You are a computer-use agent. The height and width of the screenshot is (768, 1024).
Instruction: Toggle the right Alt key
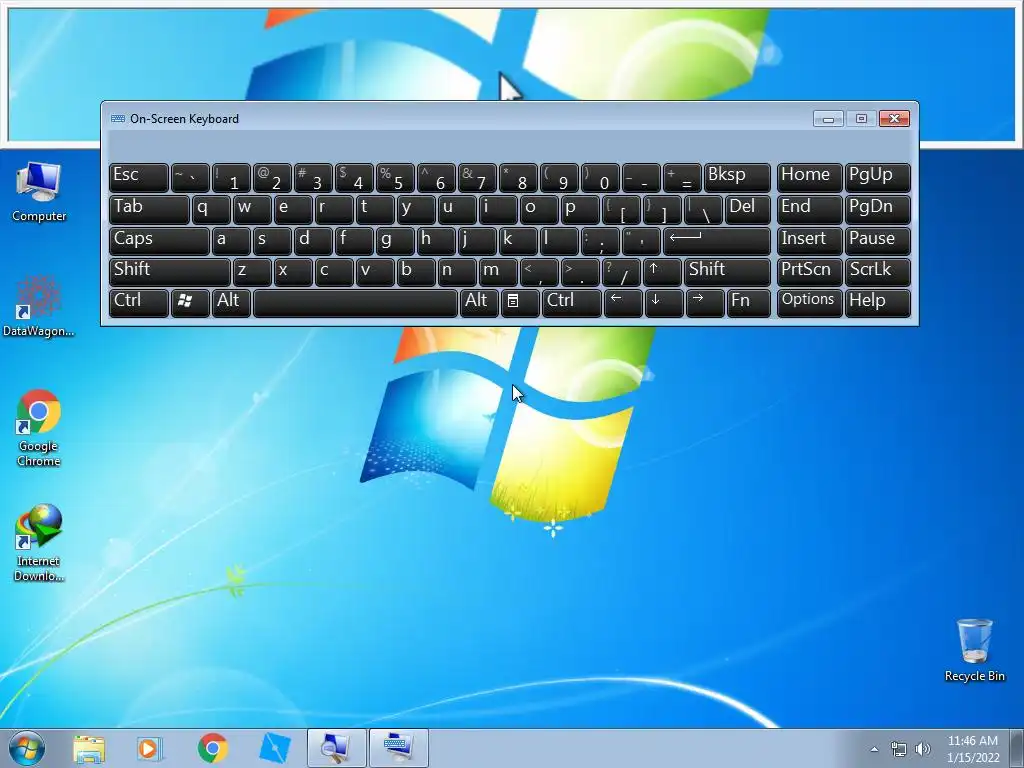pos(479,303)
